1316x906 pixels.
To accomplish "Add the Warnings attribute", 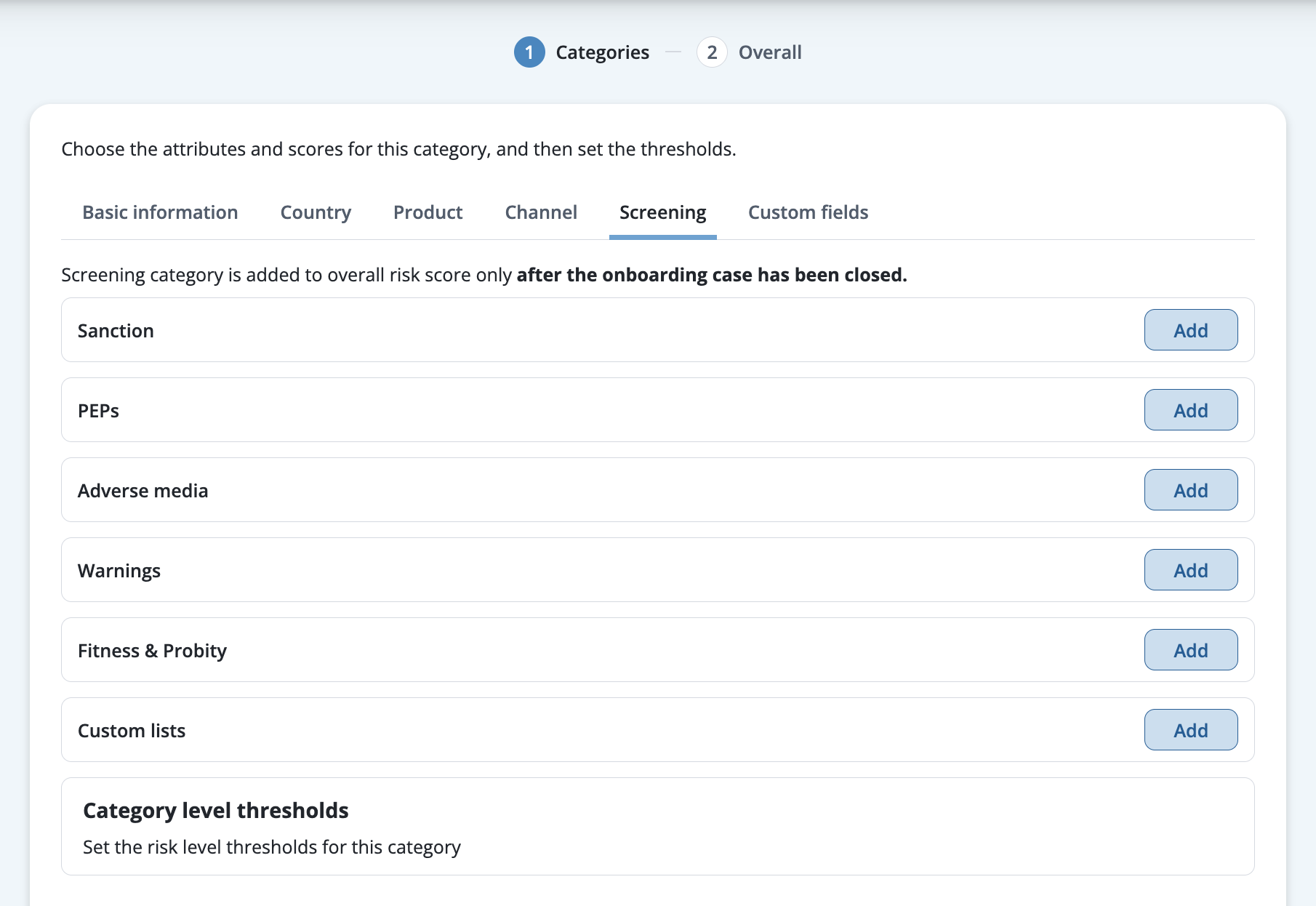I will coord(1191,570).
